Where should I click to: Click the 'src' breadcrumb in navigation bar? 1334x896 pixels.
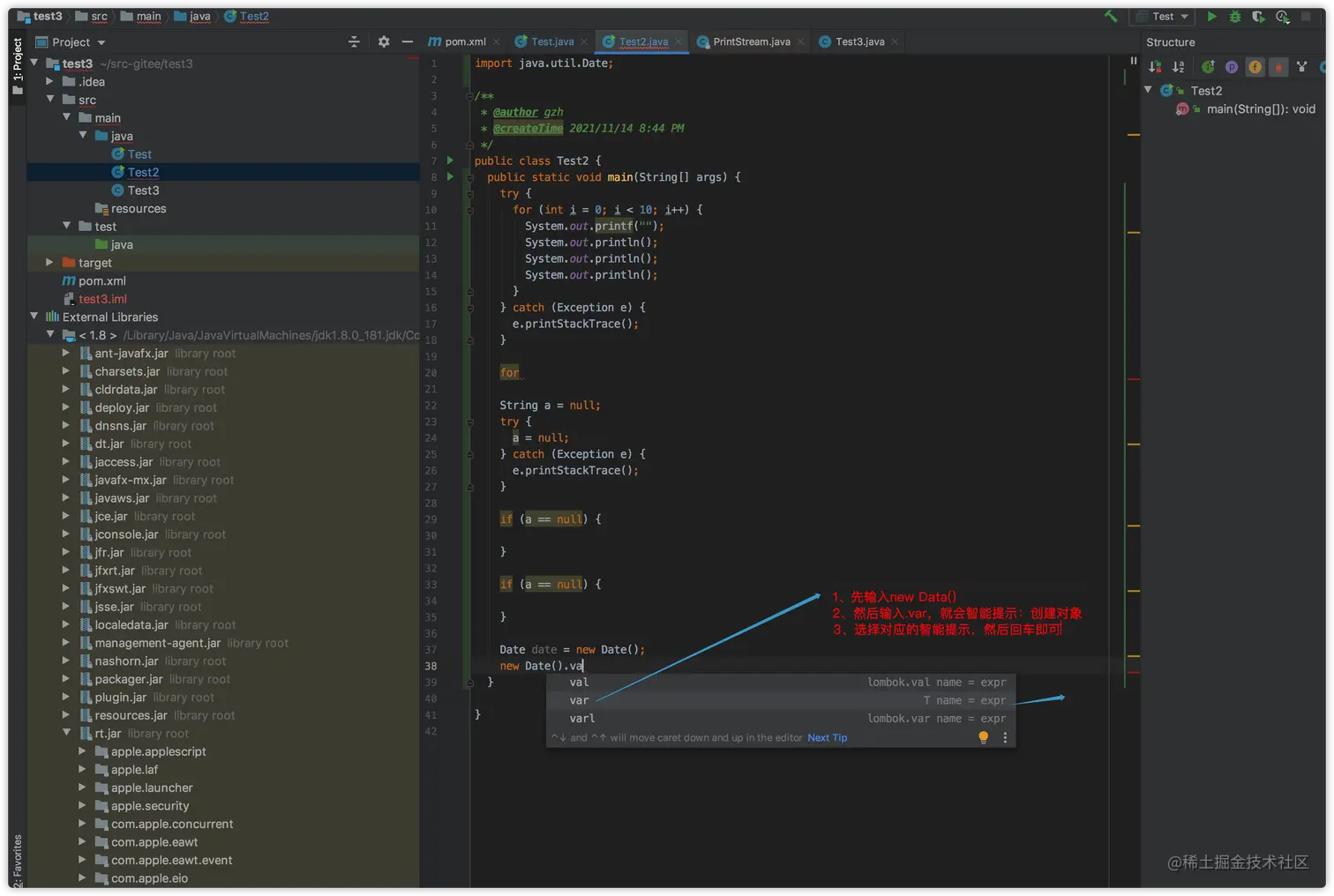pyautogui.click(x=92, y=16)
